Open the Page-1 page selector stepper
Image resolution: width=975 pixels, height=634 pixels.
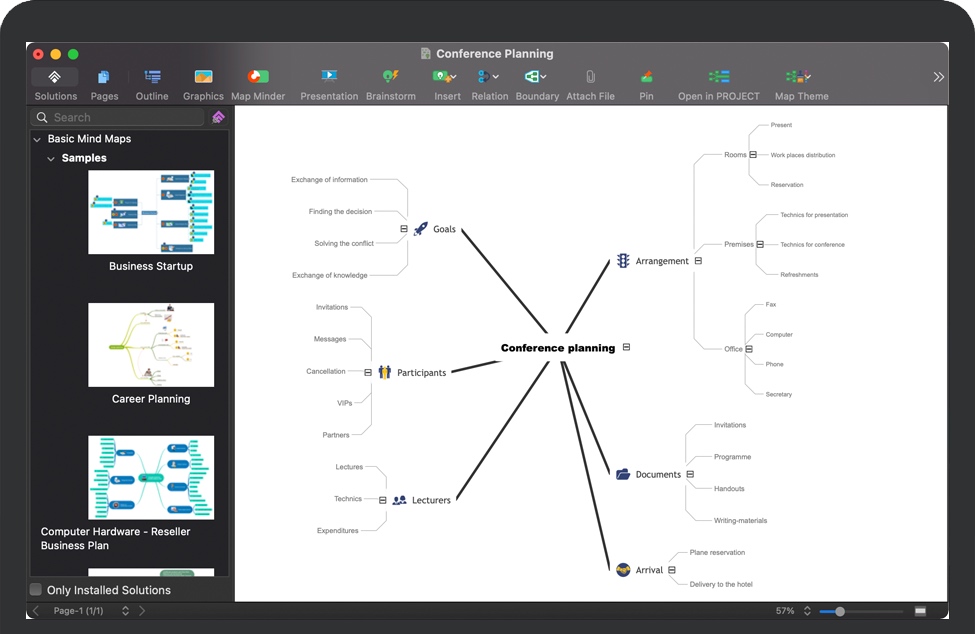click(125, 611)
